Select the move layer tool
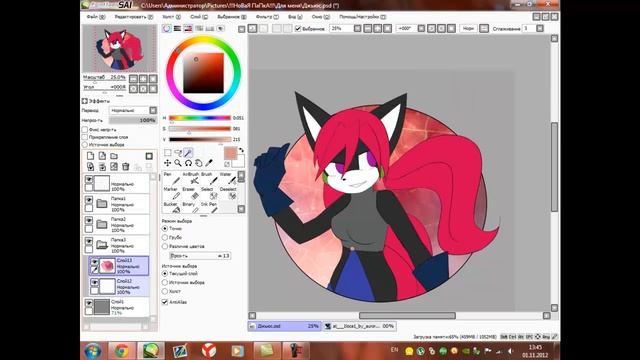 coord(168,163)
